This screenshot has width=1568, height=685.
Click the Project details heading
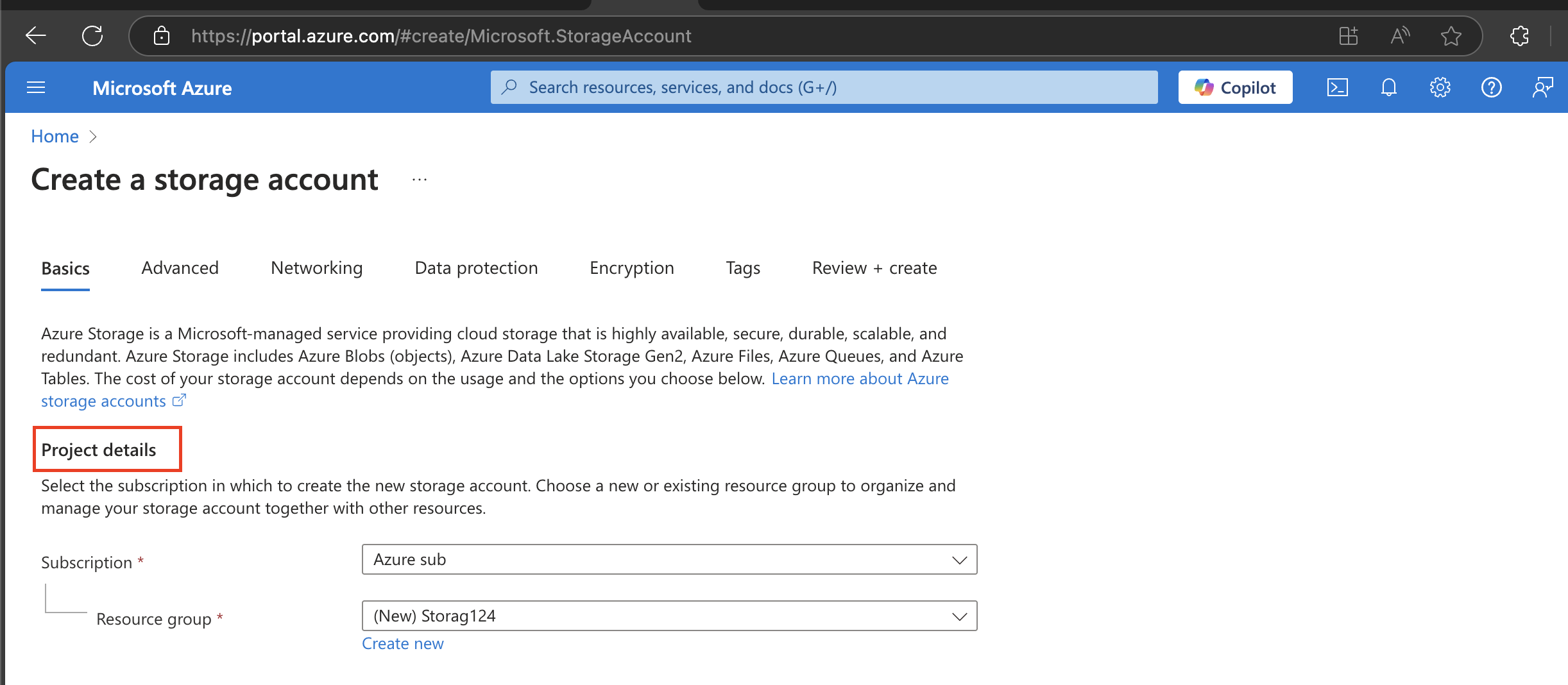[99, 450]
